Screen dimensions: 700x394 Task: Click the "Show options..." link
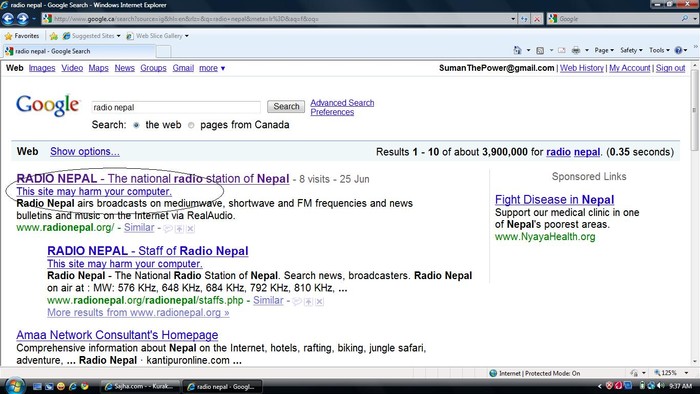coord(85,152)
